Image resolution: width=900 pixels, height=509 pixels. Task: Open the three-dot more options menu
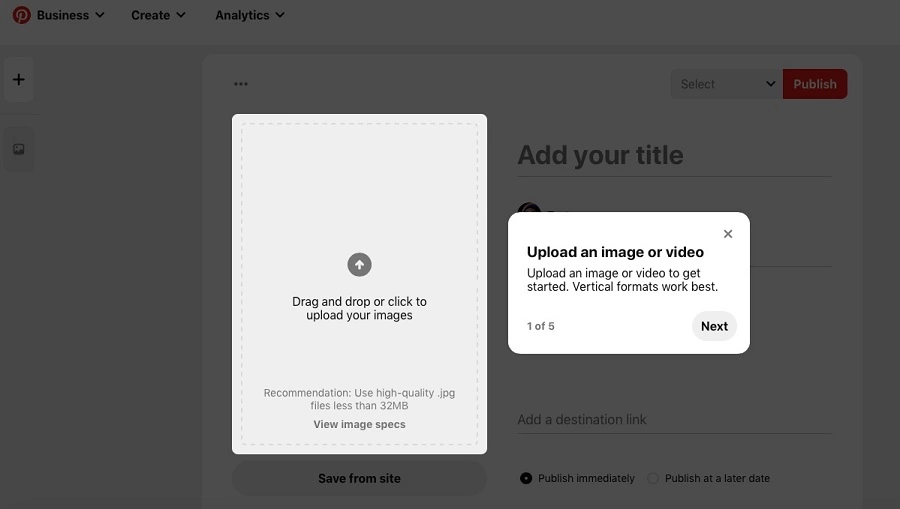pyautogui.click(x=241, y=84)
